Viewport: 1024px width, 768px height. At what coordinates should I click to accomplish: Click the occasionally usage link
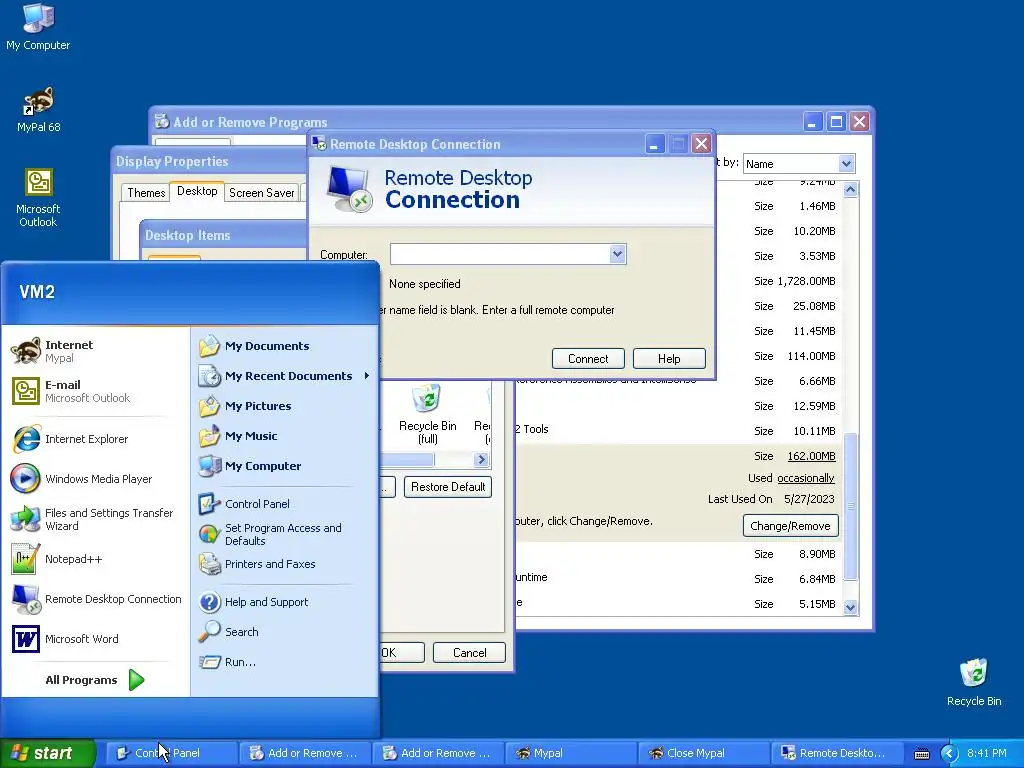coord(806,478)
